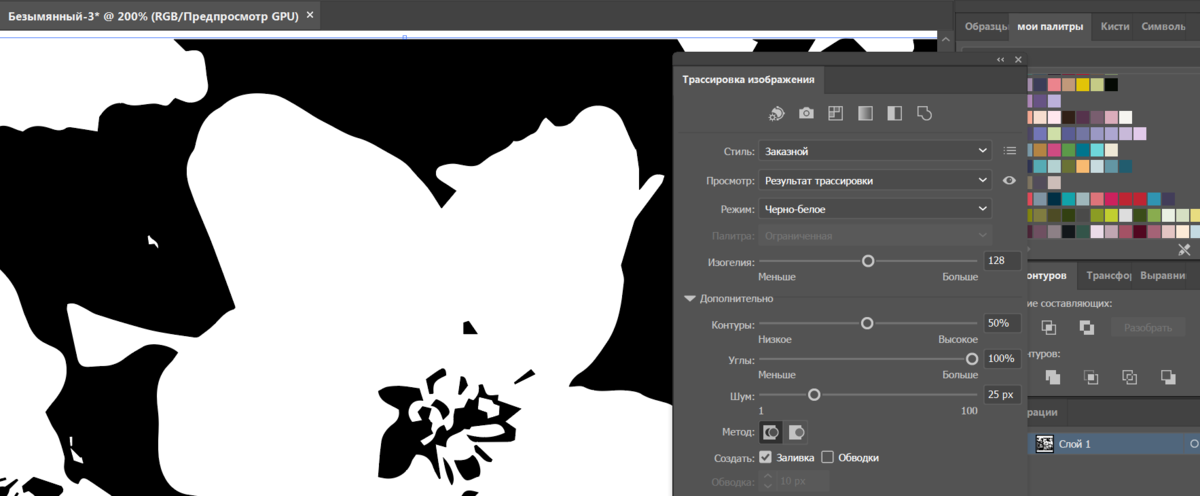This screenshot has height=496, width=1200.
Task: Click the Изогелия slider handle
Action: point(868,260)
